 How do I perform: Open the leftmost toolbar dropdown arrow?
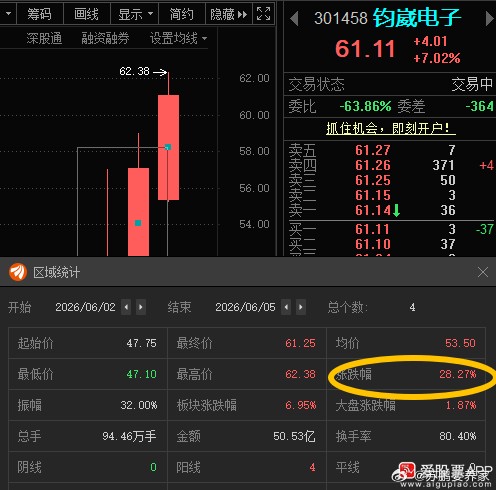point(8,14)
